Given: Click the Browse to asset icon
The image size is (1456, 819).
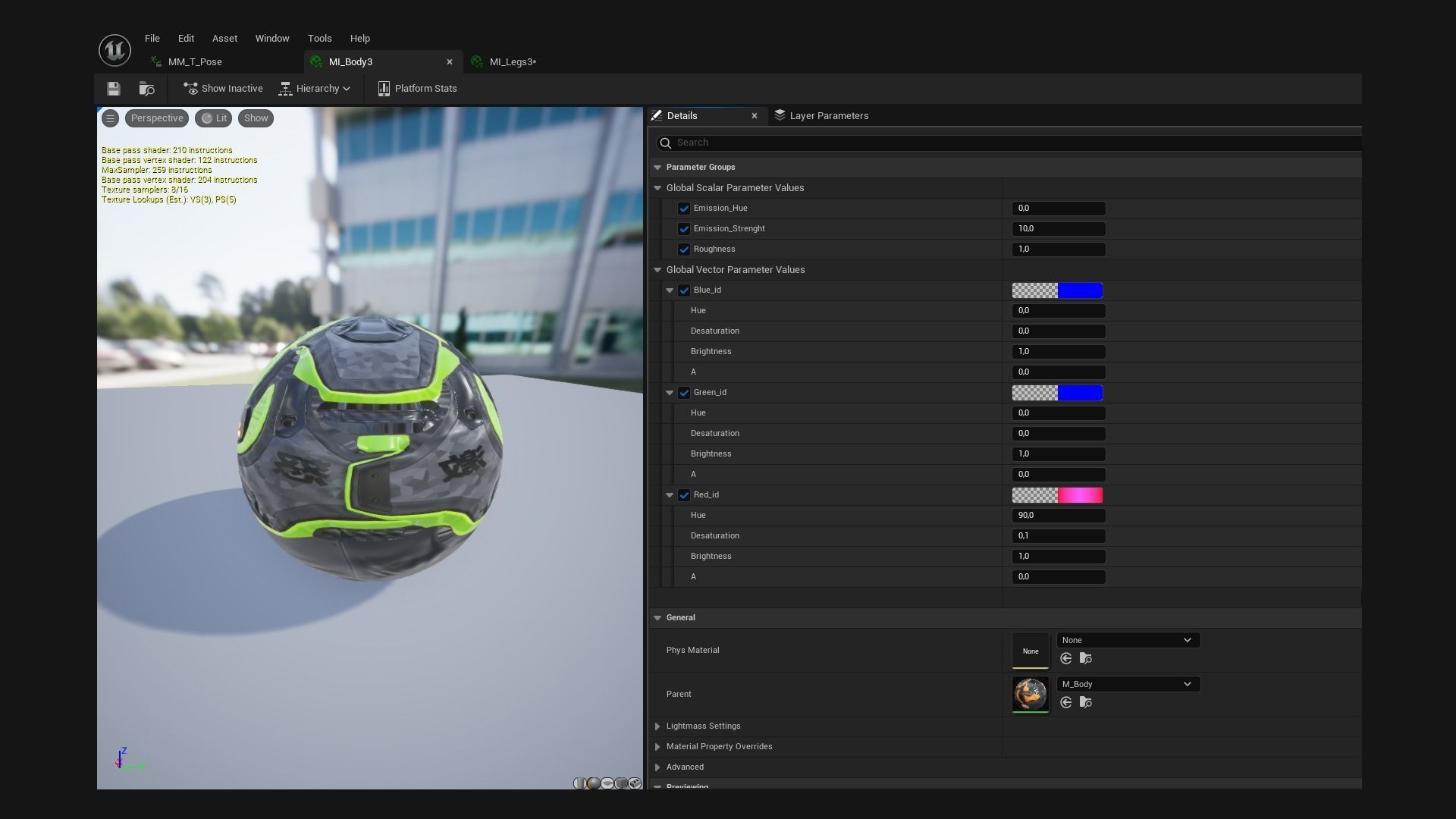Looking at the screenshot, I should [x=147, y=89].
